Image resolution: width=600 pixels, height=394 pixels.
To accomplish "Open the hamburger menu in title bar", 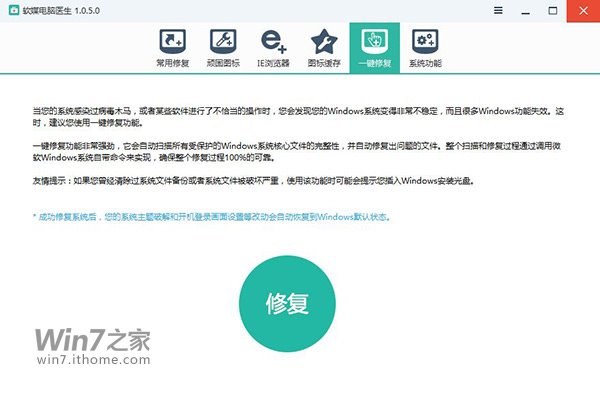I will coord(498,10).
